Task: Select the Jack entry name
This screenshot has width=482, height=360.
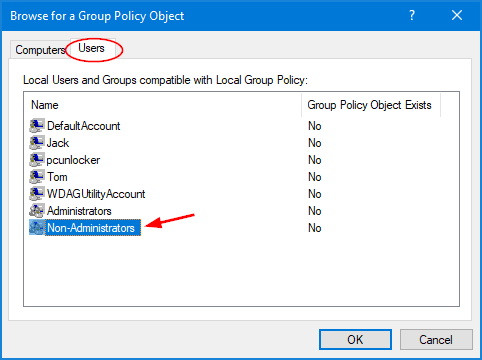Action: (58, 143)
